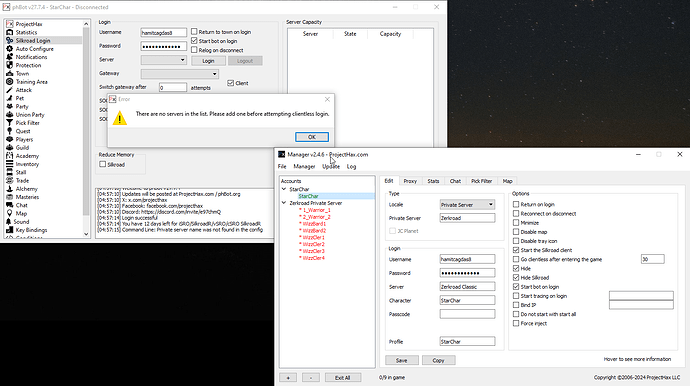Open the Sound sidebar icon

coord(10,221)
